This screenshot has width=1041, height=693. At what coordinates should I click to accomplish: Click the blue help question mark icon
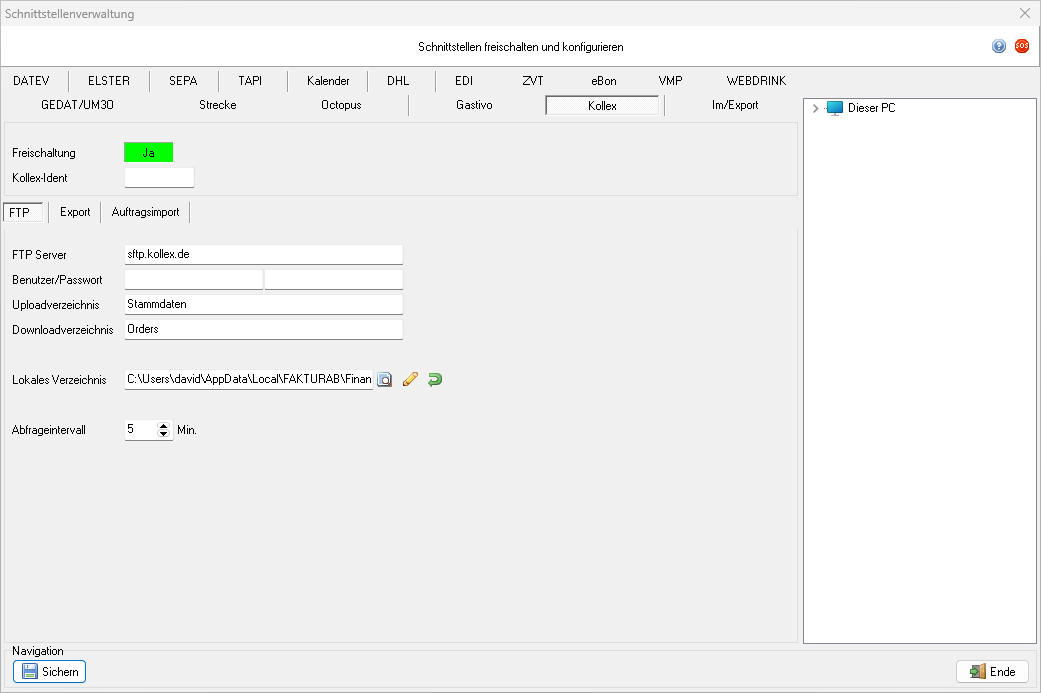coord(998,46)
